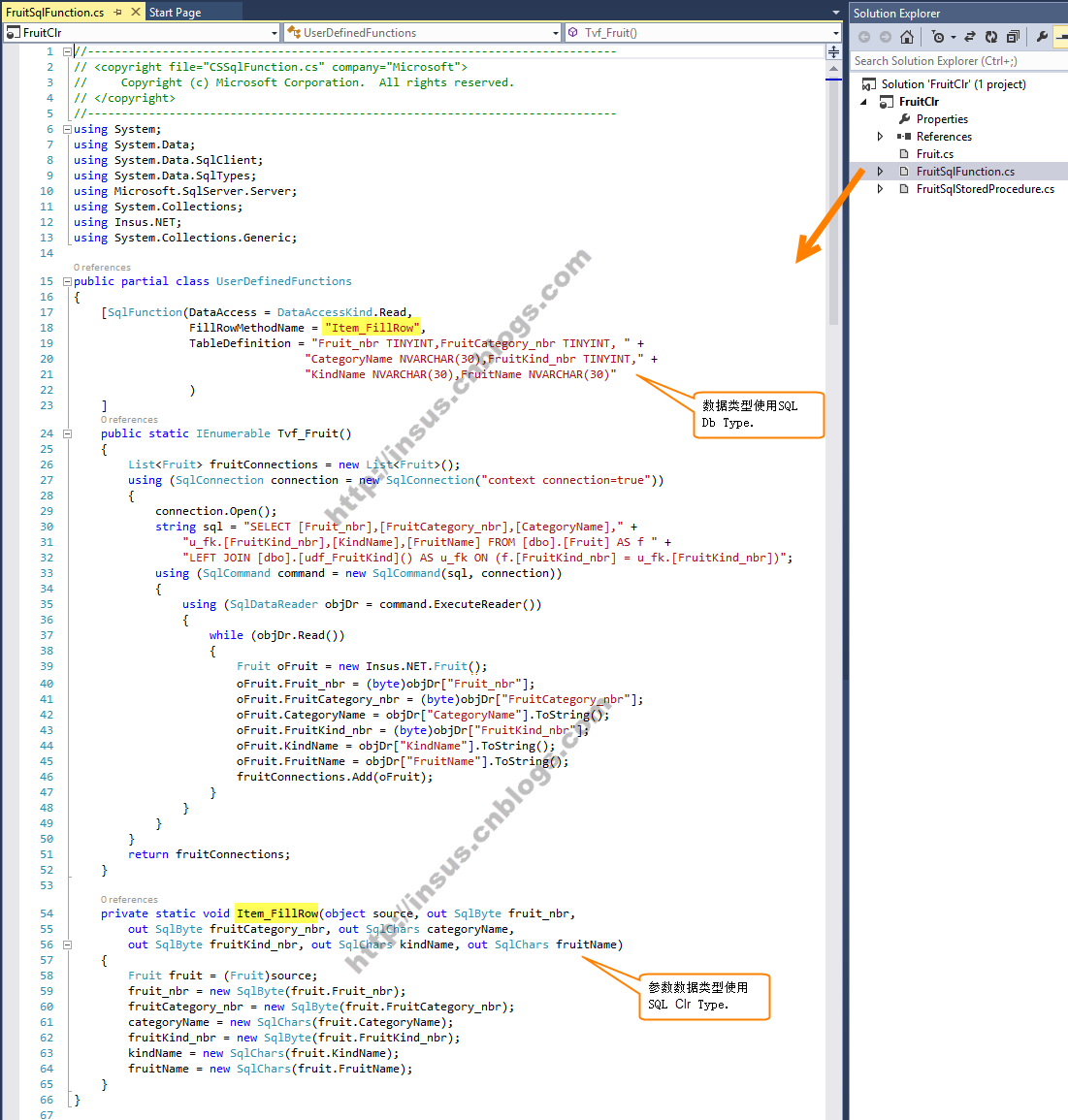Open the Pending Changes Filter dropdown arrow
The image size is (1068, 1120).
coord(953,37)
